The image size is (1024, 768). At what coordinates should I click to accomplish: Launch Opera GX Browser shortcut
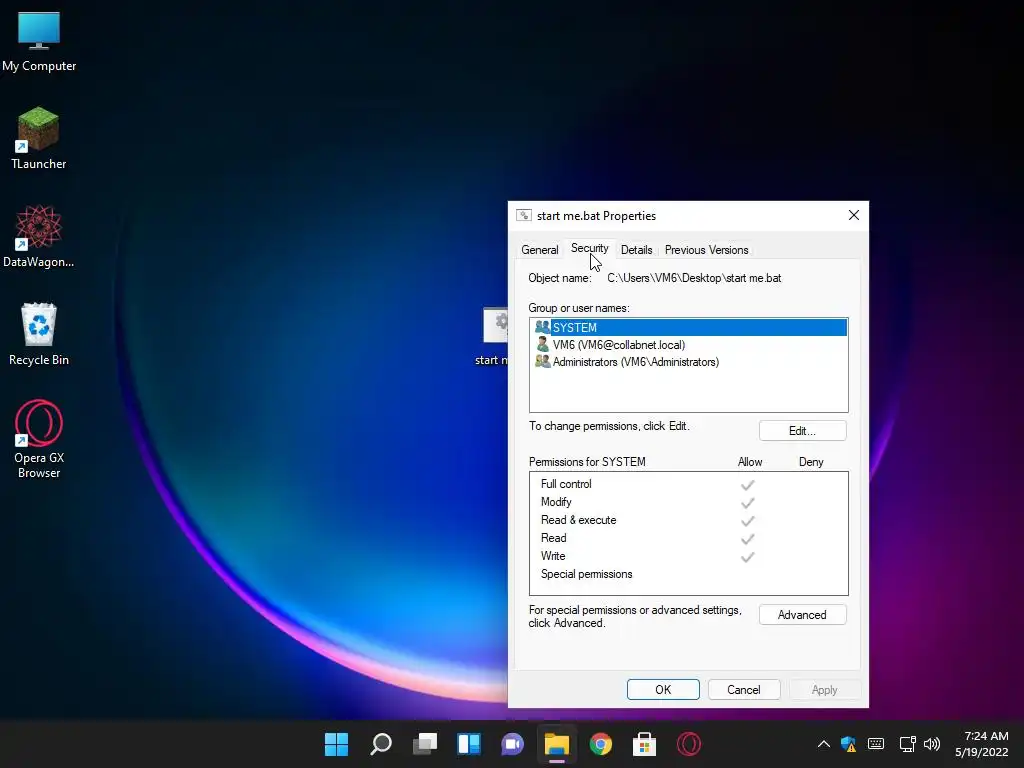point(39,439)
